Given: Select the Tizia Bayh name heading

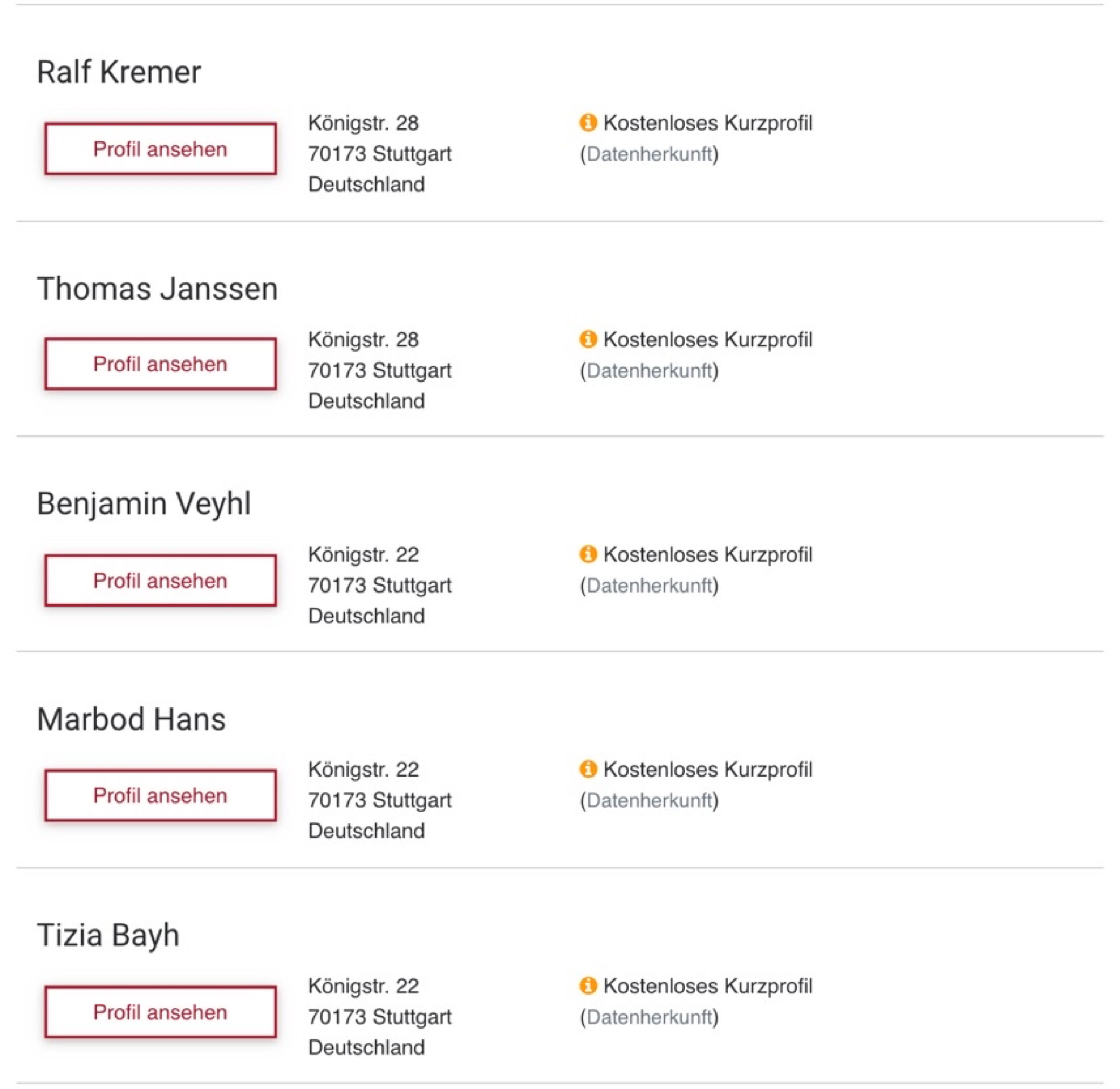Looking at the screenshot, I should [x=108, y=935].
